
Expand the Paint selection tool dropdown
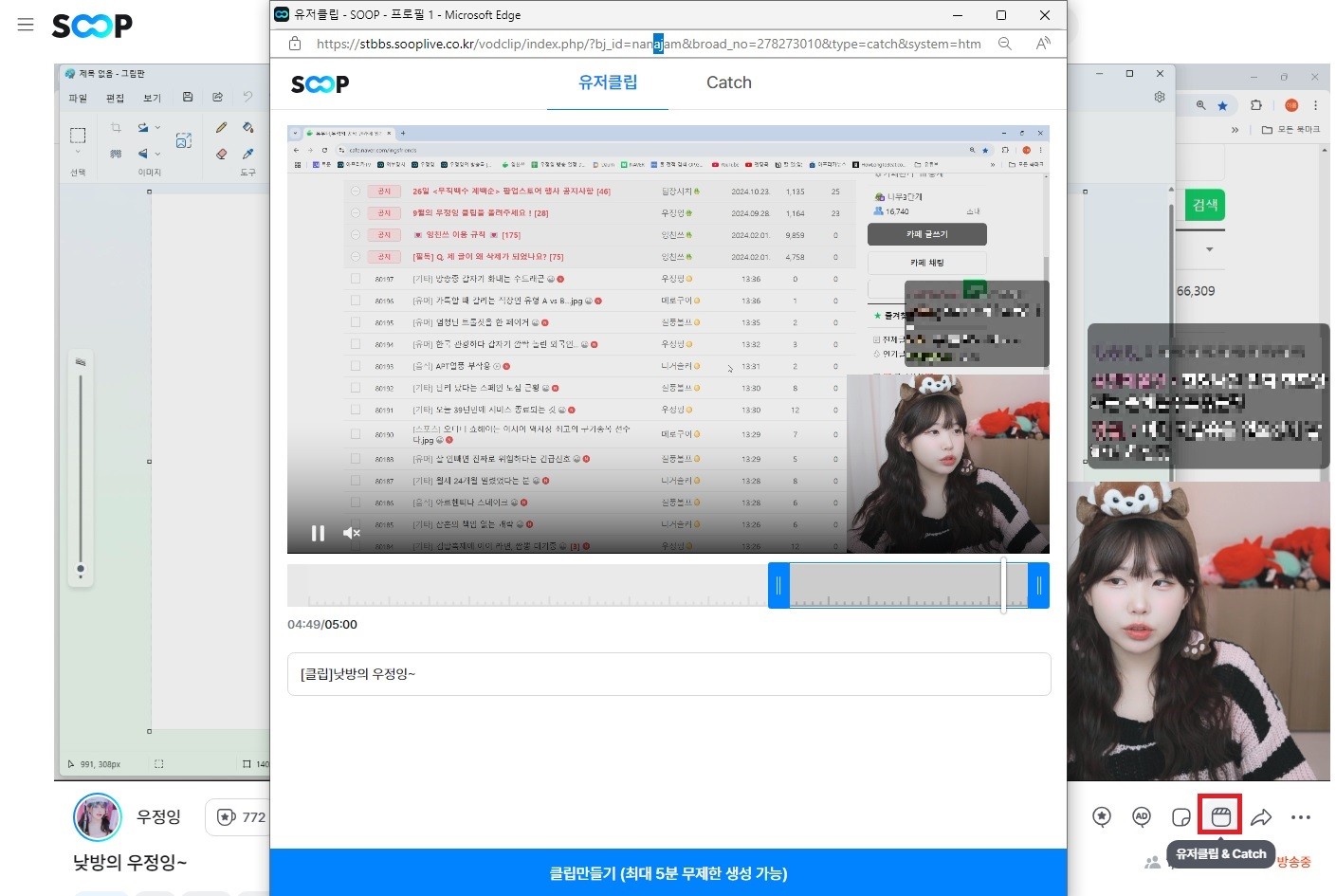point(78,152)
